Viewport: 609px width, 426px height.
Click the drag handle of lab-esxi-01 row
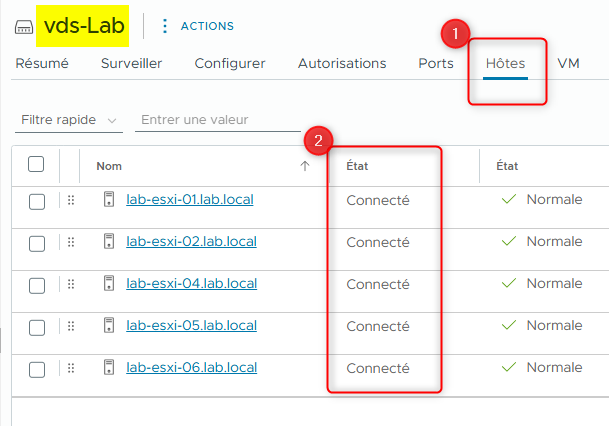pos(71,200)
